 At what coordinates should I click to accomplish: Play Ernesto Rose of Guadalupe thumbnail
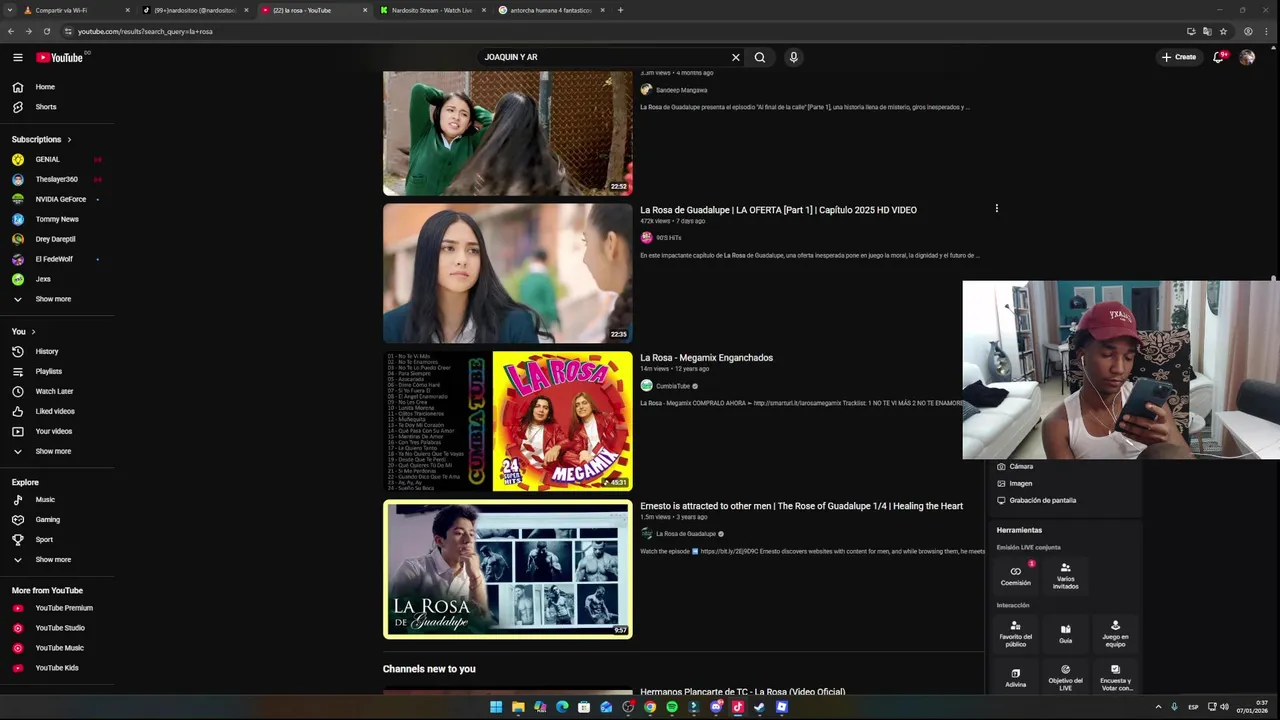(x=508, y=569)
